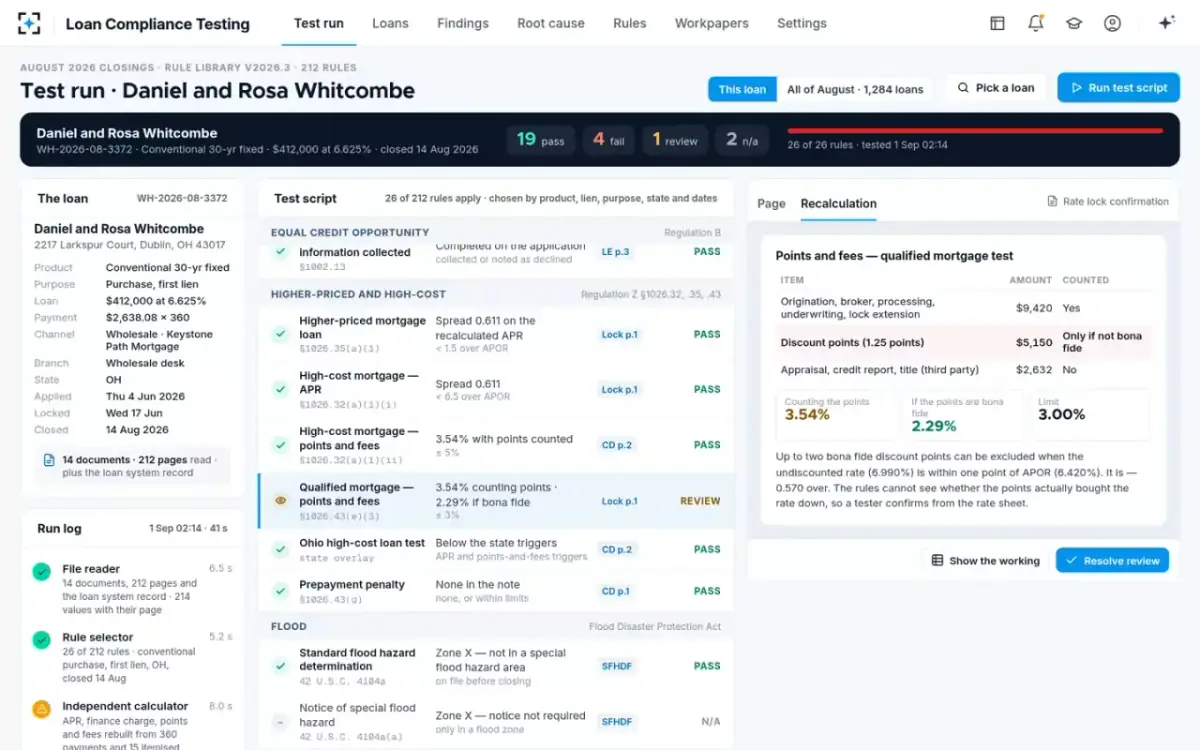The width and height of the screenshot is (1200, 750).
Task: Open the AI sparkle assistant
Action: pyautogui.click(x=1166, y=23)
